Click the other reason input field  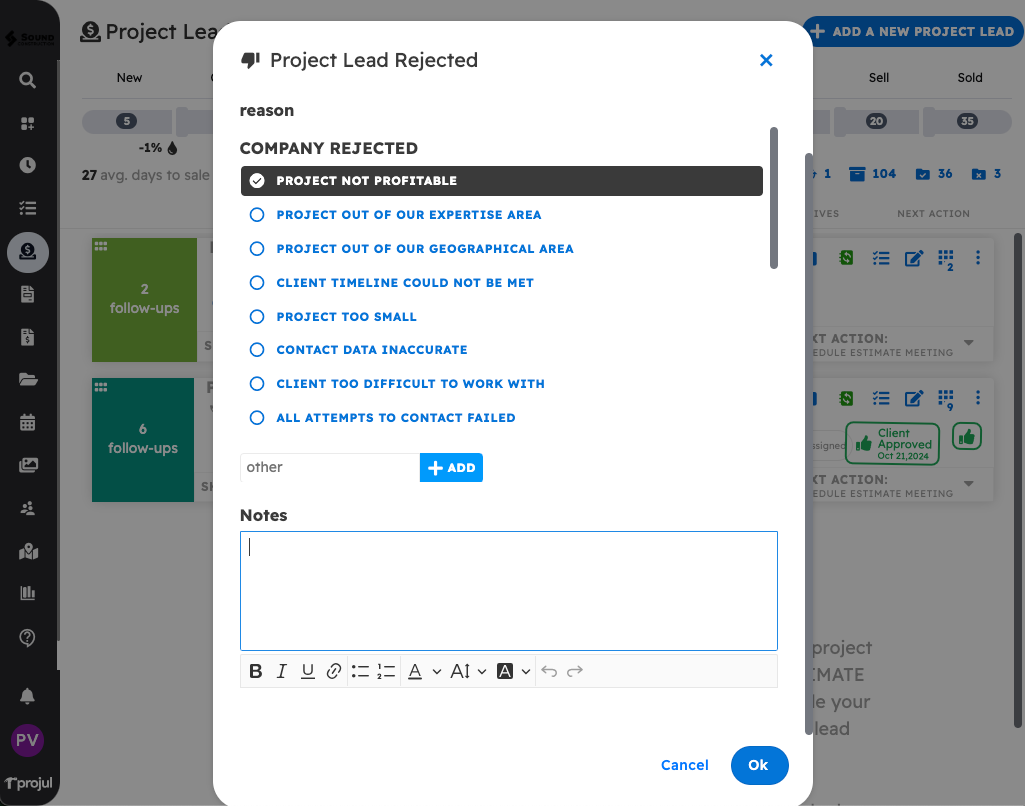pyautogui.click(x=329, y=467)
